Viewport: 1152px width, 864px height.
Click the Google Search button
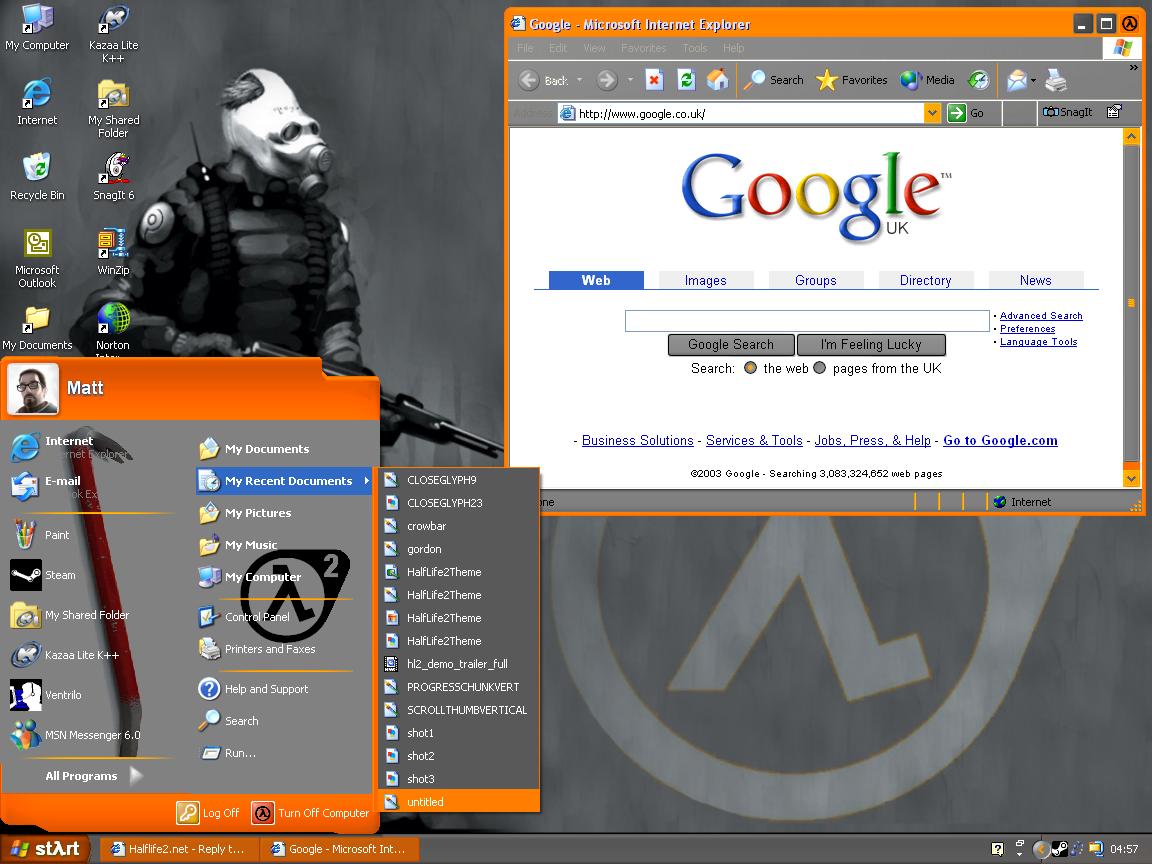[731, 345]
